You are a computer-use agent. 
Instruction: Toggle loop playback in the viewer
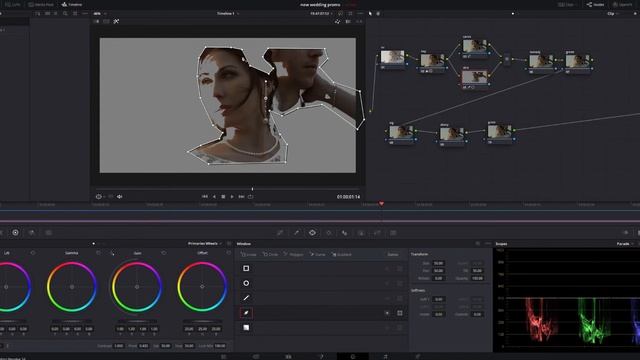pyautogui.click(x=251, y=197)
